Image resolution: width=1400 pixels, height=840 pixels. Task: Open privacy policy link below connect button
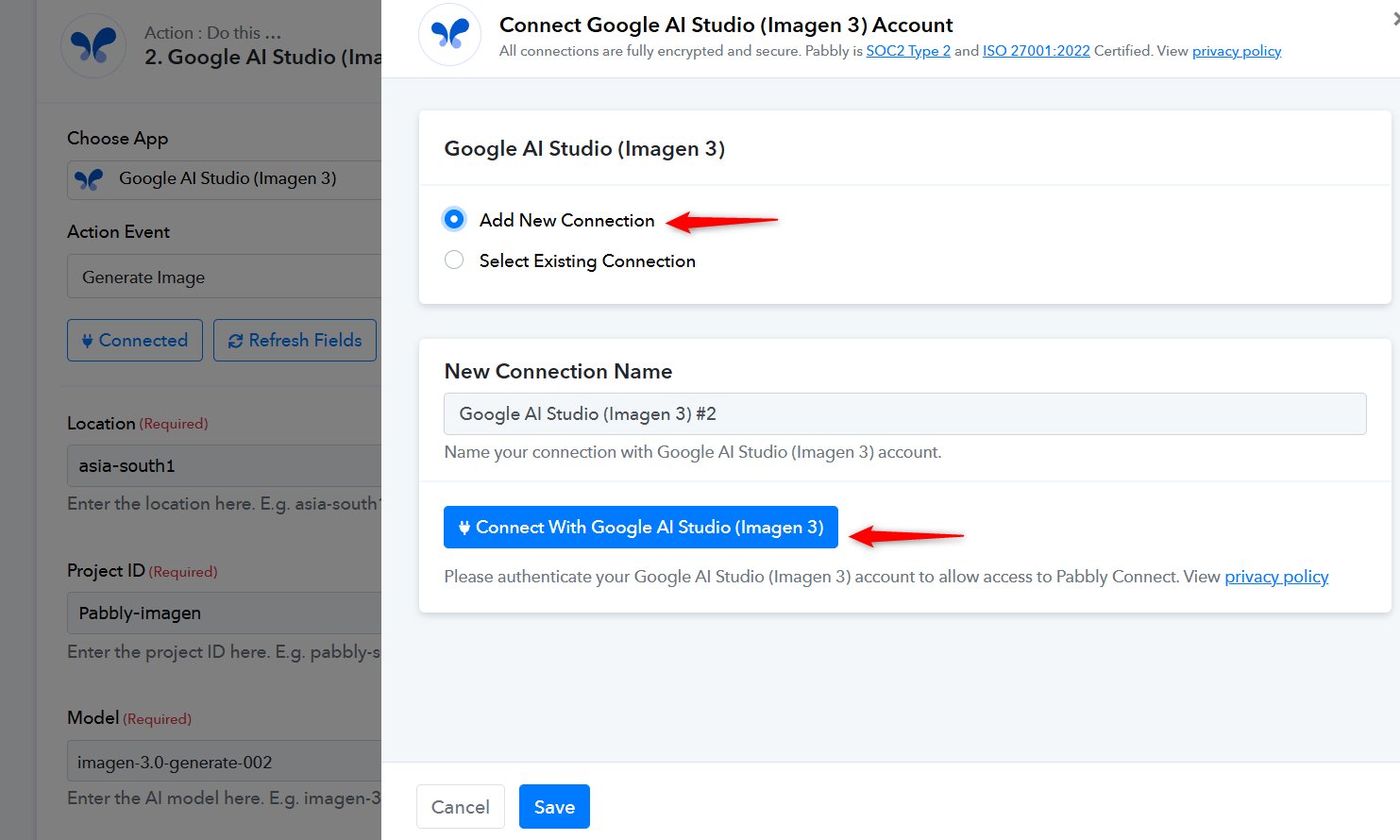coord(1276,577)
